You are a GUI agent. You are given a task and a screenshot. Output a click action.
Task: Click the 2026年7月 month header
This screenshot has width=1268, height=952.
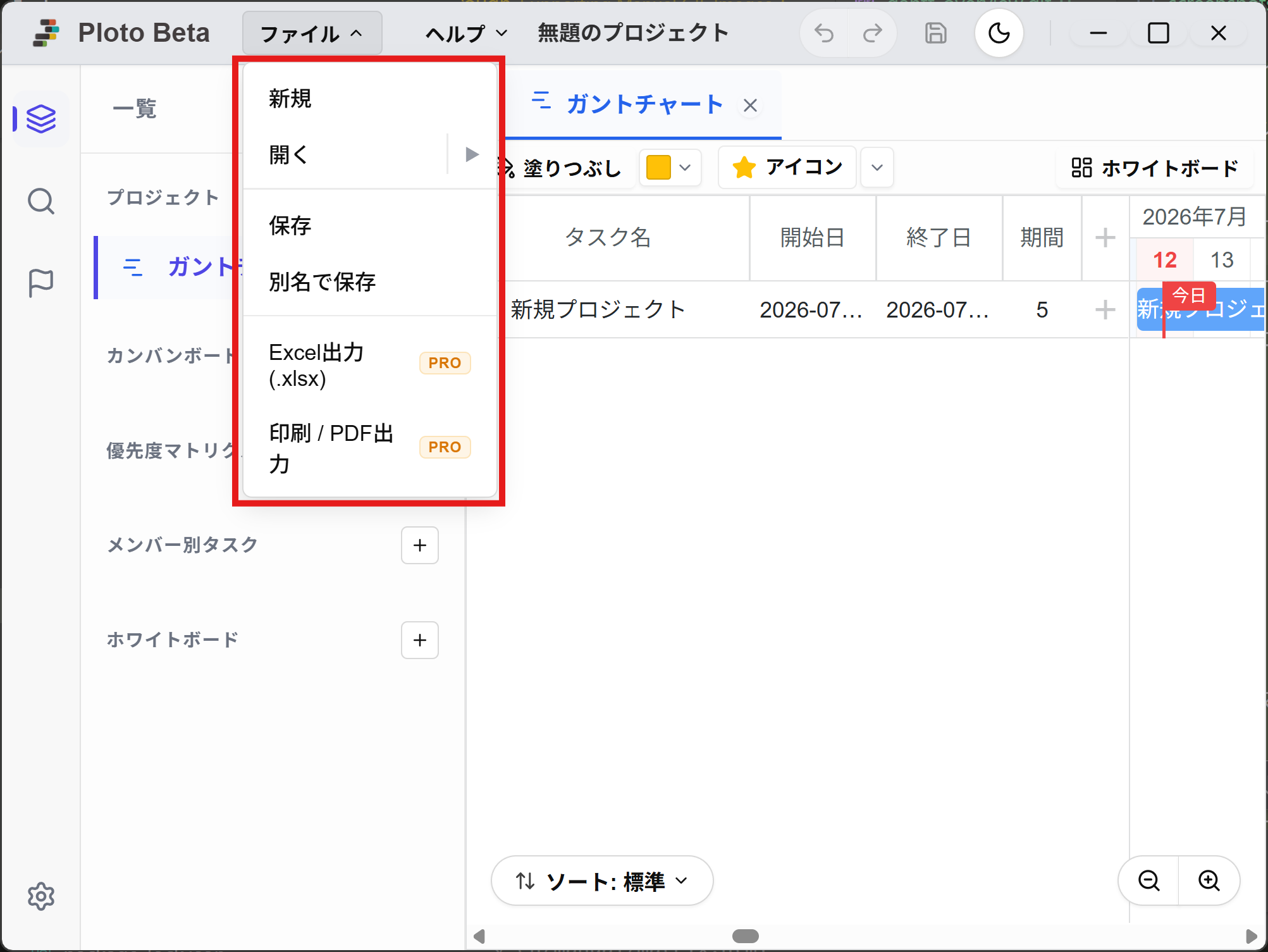pos(1194,217)
